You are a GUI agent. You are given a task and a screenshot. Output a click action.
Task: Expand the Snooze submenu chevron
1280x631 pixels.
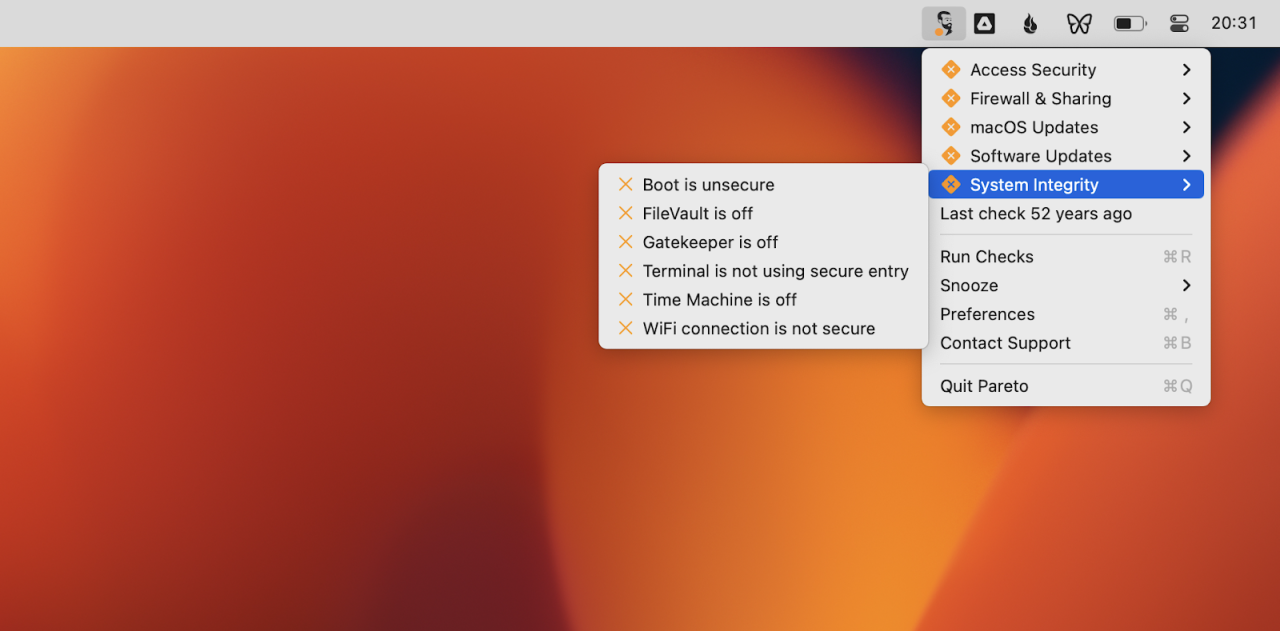[1186, 285]
